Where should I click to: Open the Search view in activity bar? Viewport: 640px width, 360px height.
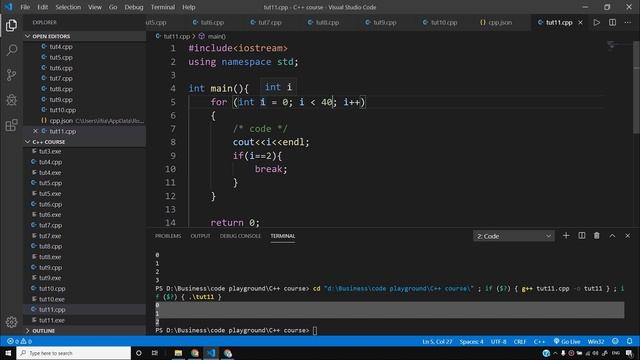point(11,50)
